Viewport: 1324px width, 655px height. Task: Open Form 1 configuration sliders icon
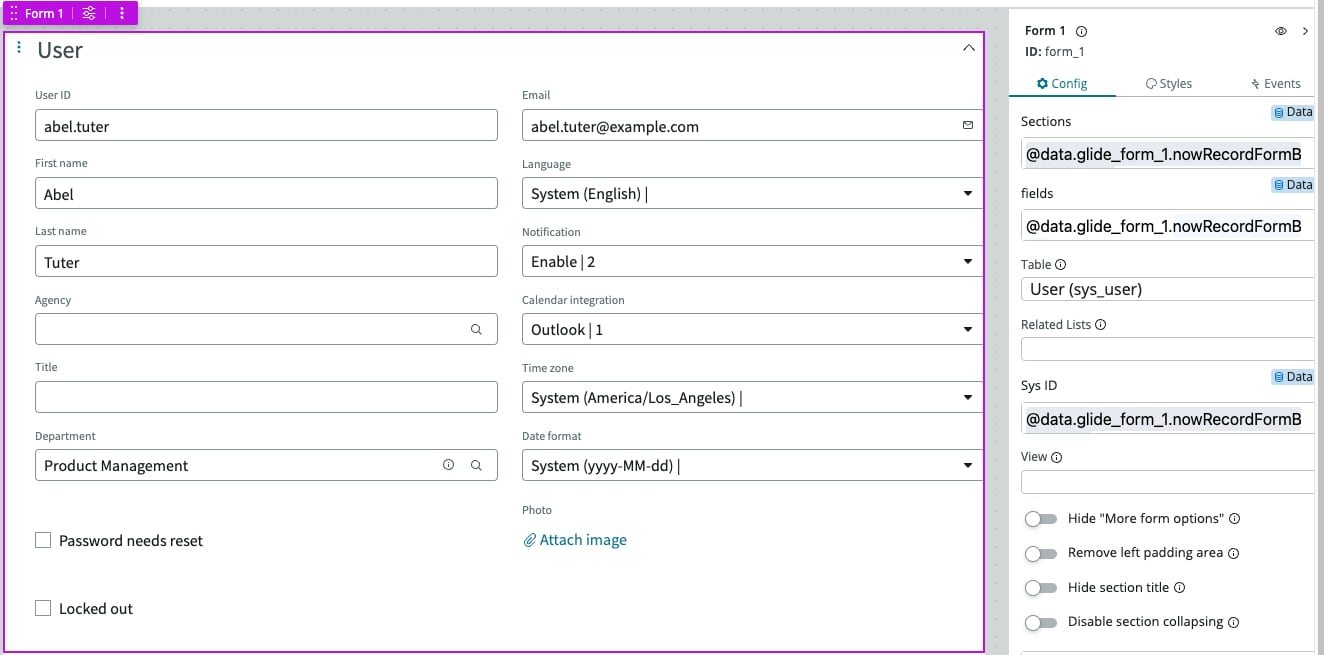click(x=89, y=13)
